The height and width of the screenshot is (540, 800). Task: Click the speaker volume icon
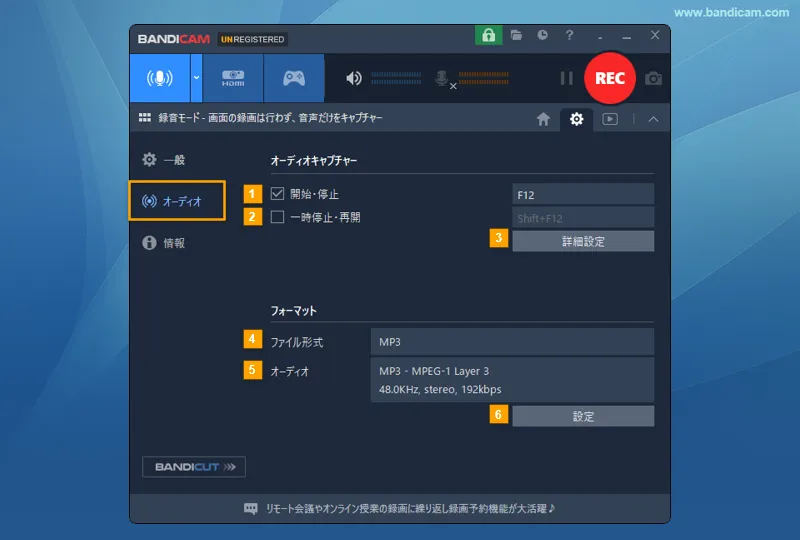pos(354,78)
